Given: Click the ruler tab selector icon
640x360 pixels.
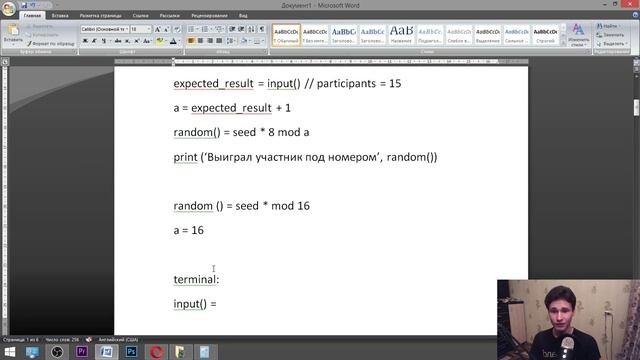Looking at the screenshot, I should pos(5,62).
